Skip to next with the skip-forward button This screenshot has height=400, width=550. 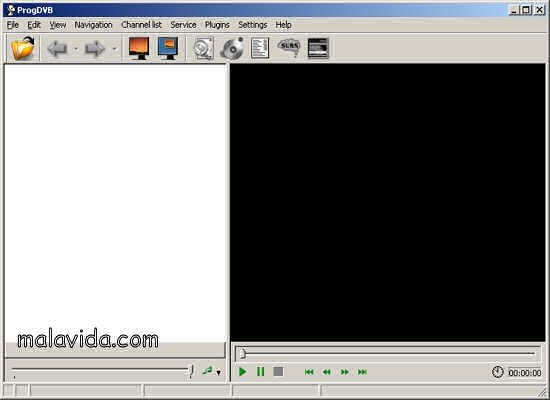(x=362, y=372)
